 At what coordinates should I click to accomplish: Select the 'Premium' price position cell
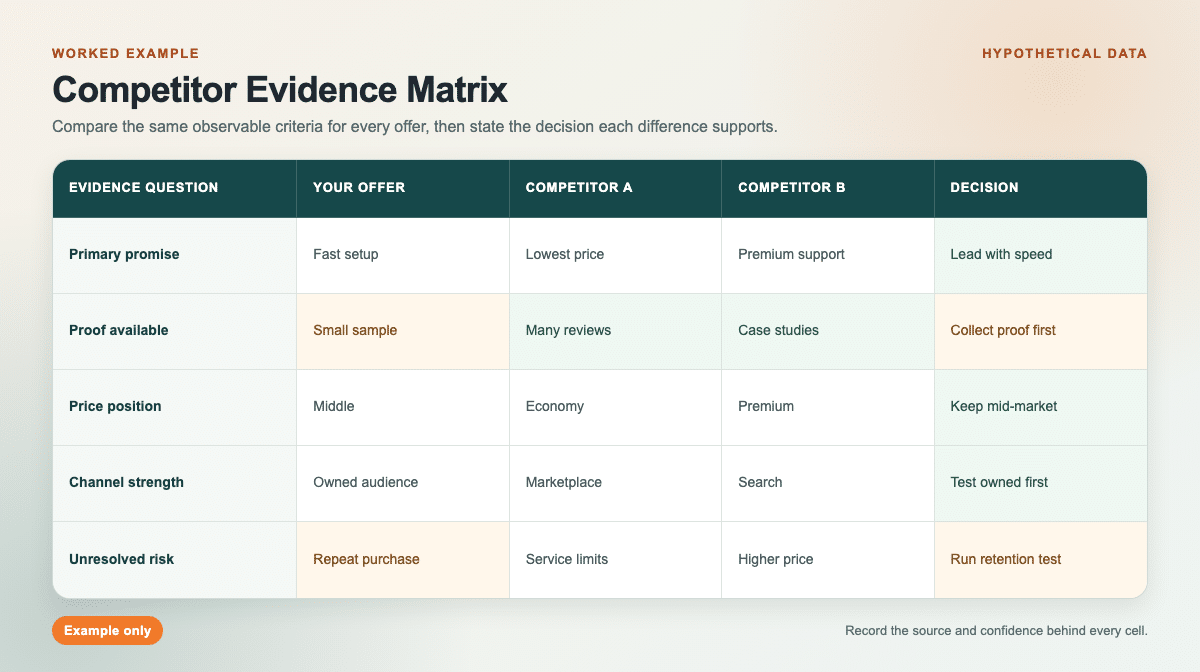click(x=828, y=407)
